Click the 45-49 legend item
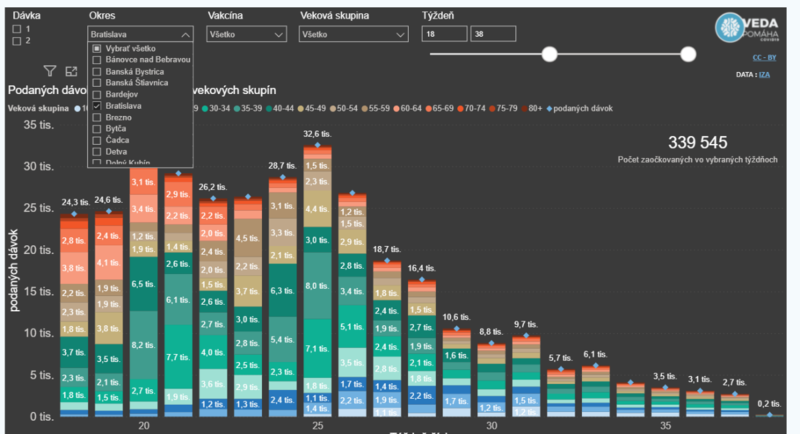The height and width of the screenshot is (434, 800). point(312,108)
